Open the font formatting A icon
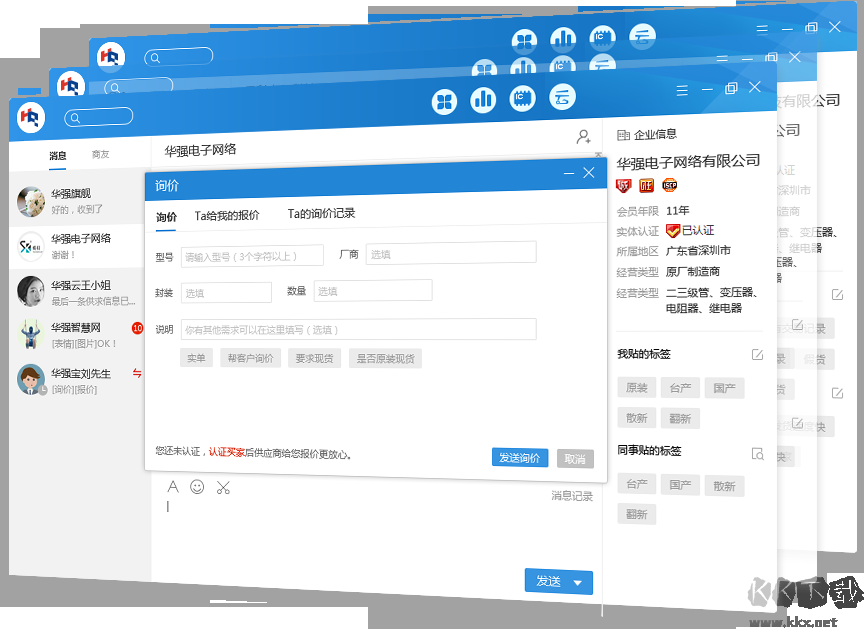Viewport: 864px width, 629px height. [x=173, y=486]
